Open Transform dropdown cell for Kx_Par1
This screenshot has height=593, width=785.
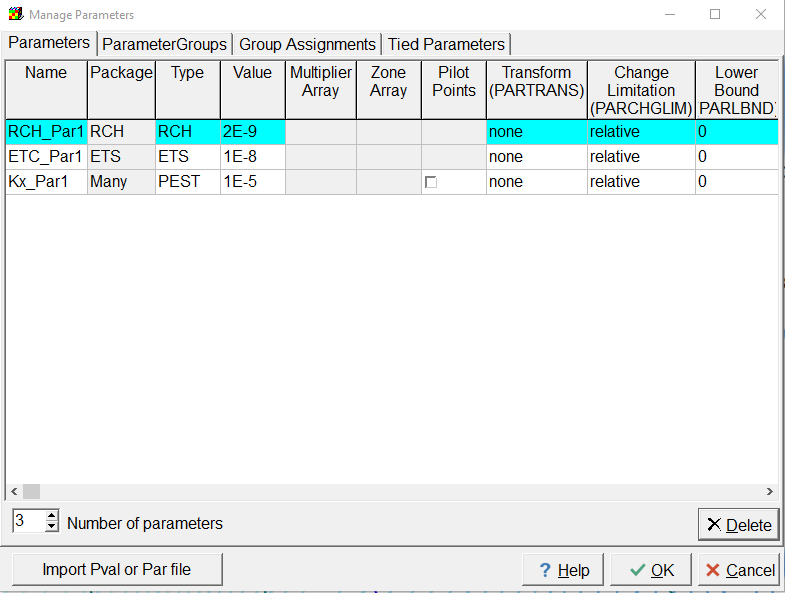[537, 182]
